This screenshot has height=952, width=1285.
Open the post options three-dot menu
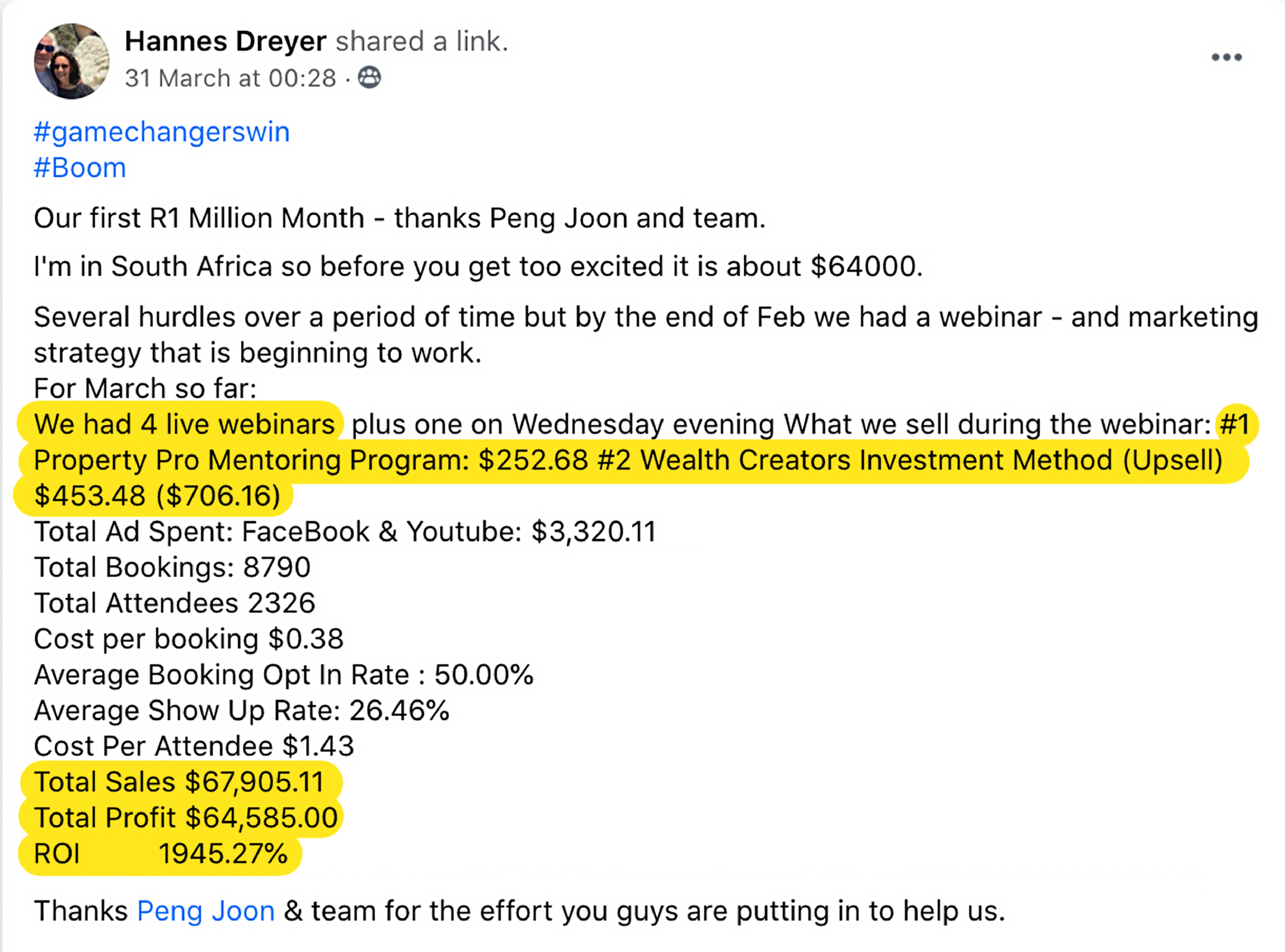tap(1226, 57)
